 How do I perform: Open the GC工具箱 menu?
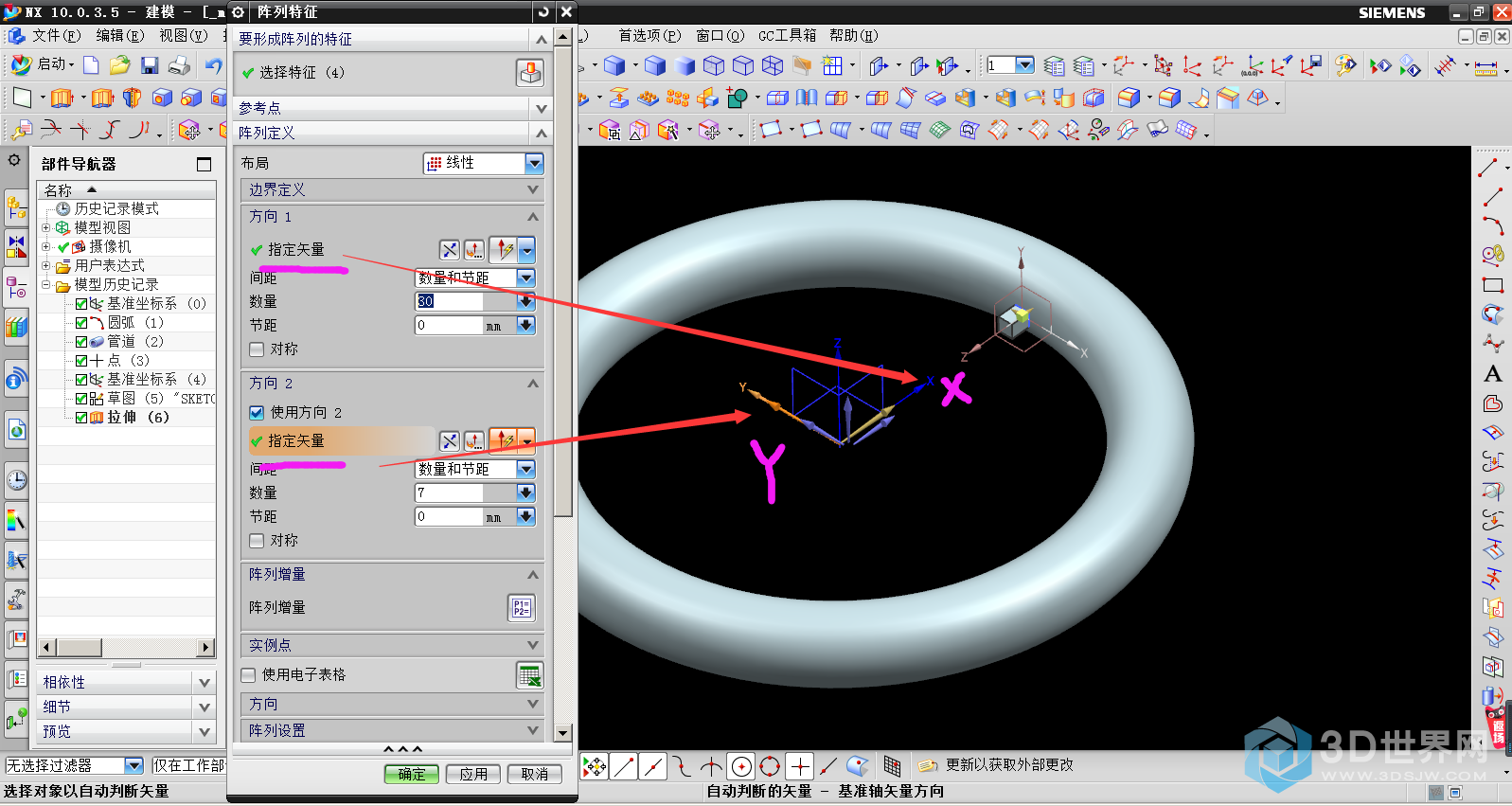click(x=787, y=36)
